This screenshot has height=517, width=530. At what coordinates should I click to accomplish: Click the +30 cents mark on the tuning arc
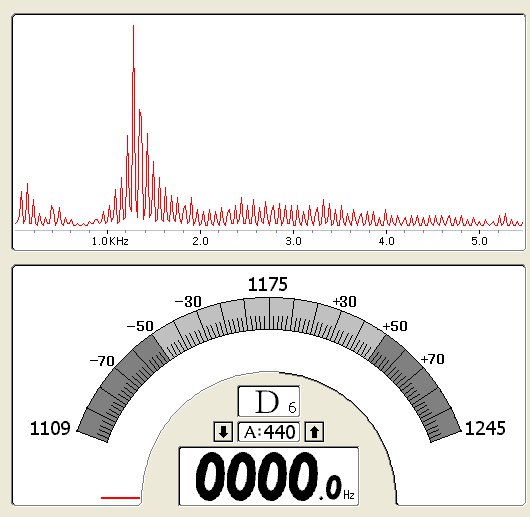(x=345, y=302)
